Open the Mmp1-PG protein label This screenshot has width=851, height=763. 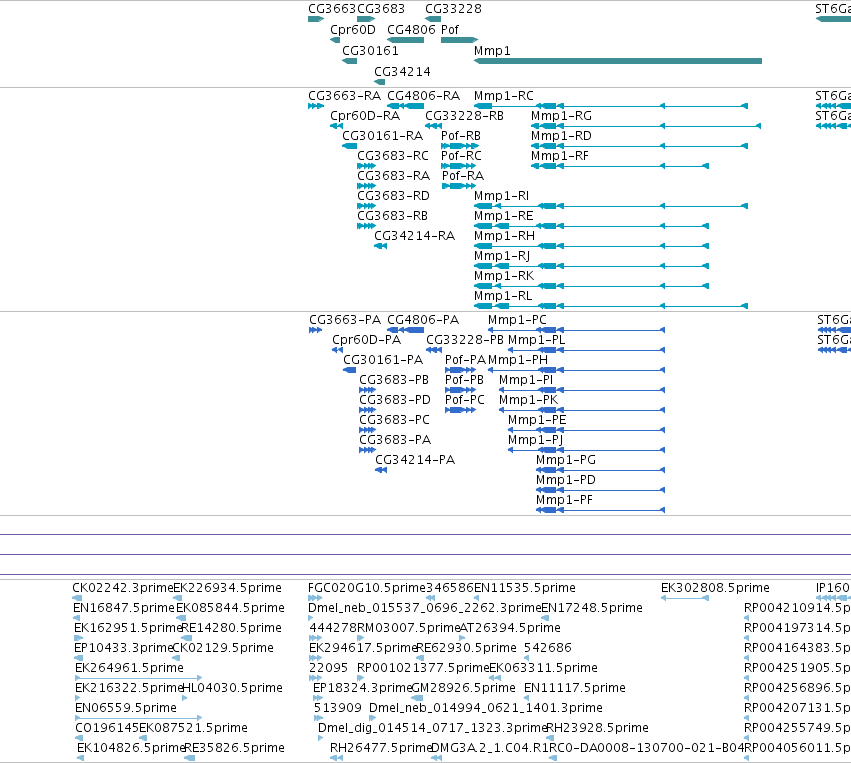(566, 460)
